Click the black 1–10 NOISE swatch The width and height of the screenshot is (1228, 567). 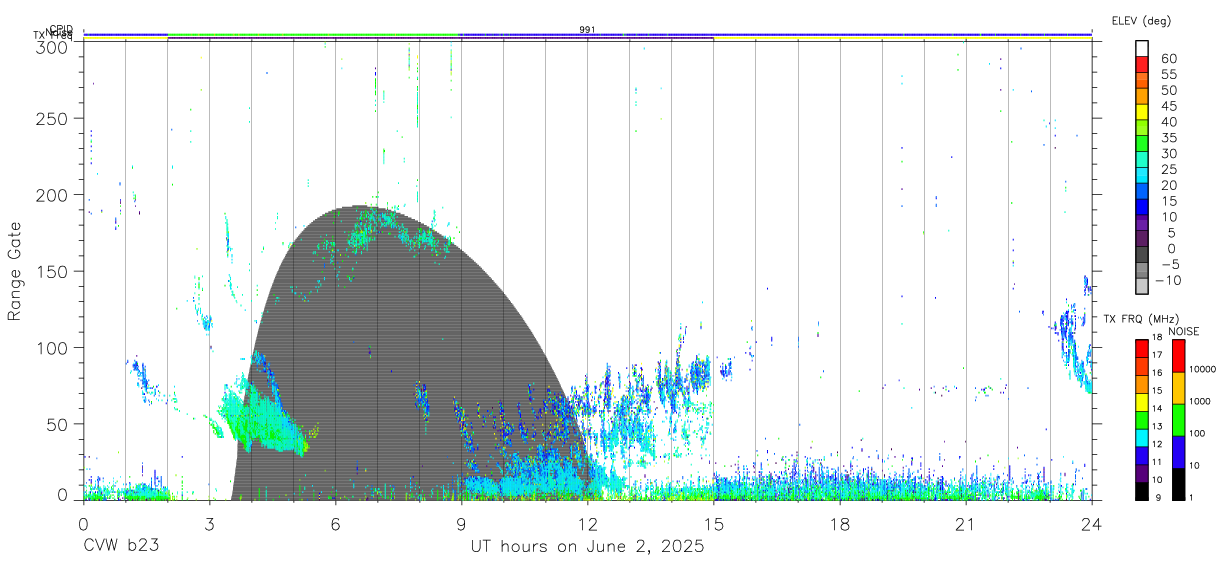click(1178, 484)
